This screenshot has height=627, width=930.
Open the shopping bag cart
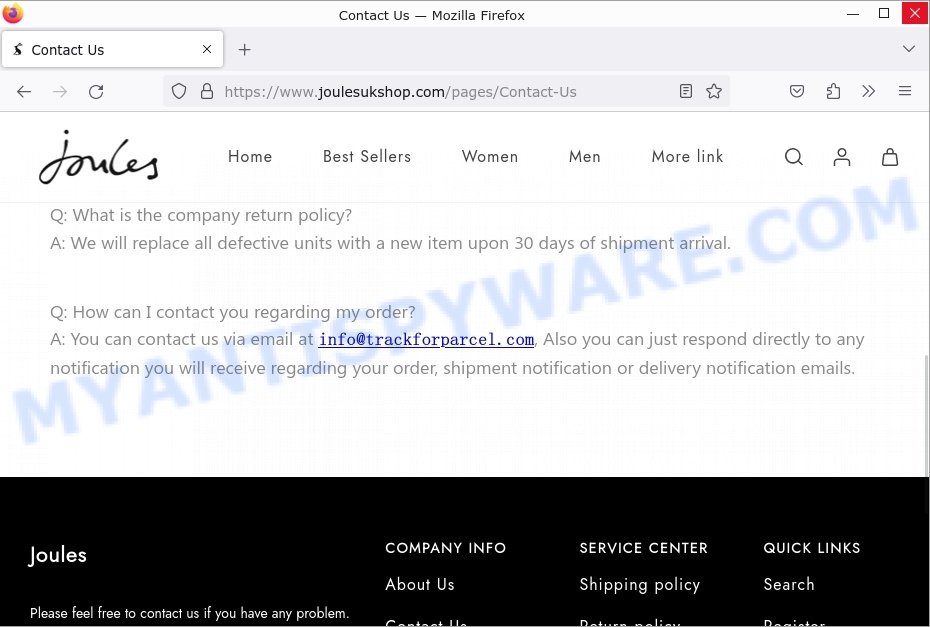[890, 157]
